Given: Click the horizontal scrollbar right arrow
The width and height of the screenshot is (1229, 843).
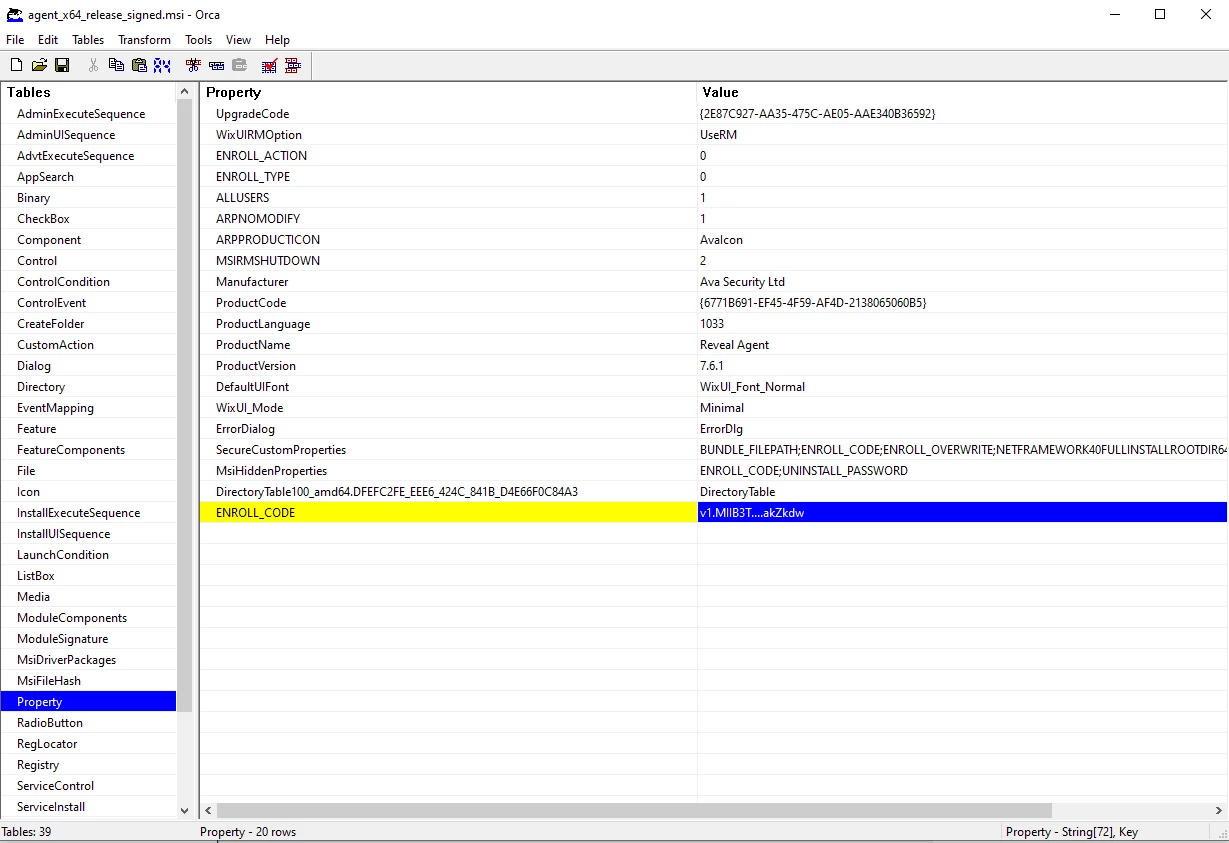Looking at the screenshot, I should (x=1220, y=810).
